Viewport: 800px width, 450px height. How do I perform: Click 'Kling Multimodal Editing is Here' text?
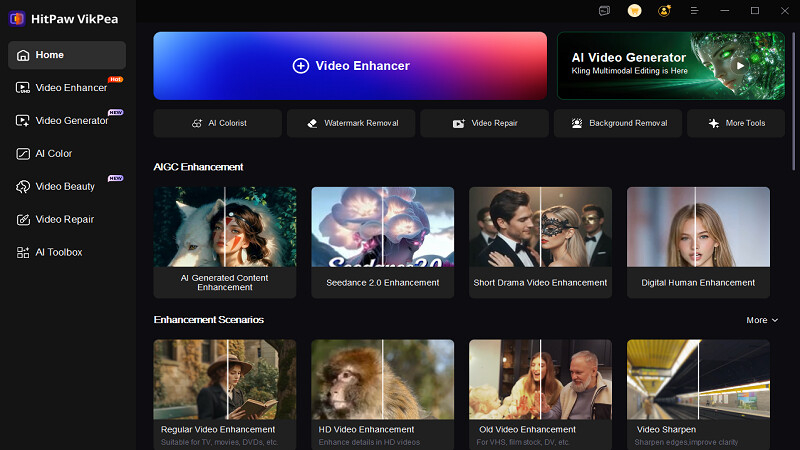coord(630,71)
